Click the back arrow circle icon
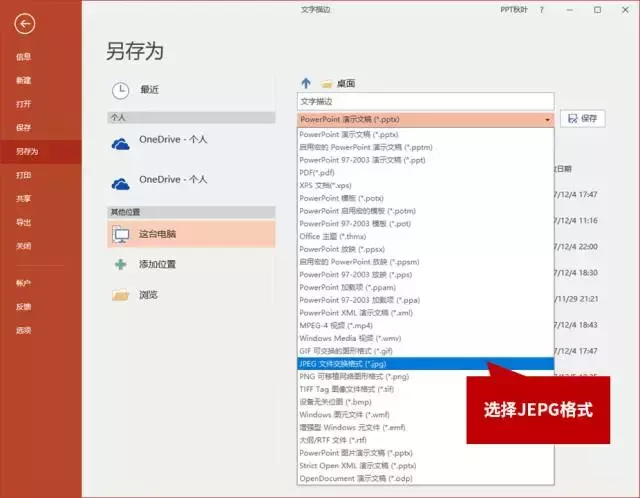The height and width of the screenshot is (498, 640). (x=24, y=24)
